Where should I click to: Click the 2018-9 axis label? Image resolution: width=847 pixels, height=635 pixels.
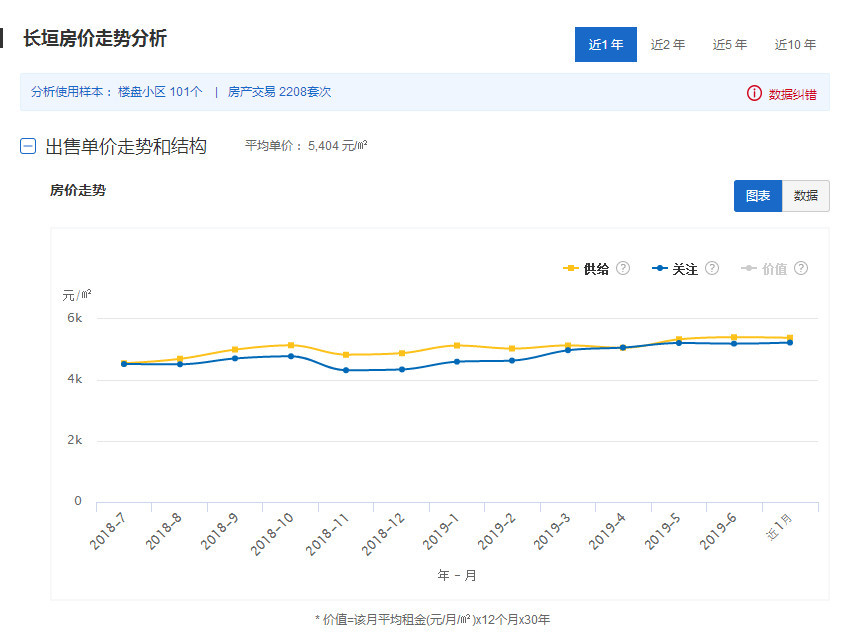[x=219, y=531]
